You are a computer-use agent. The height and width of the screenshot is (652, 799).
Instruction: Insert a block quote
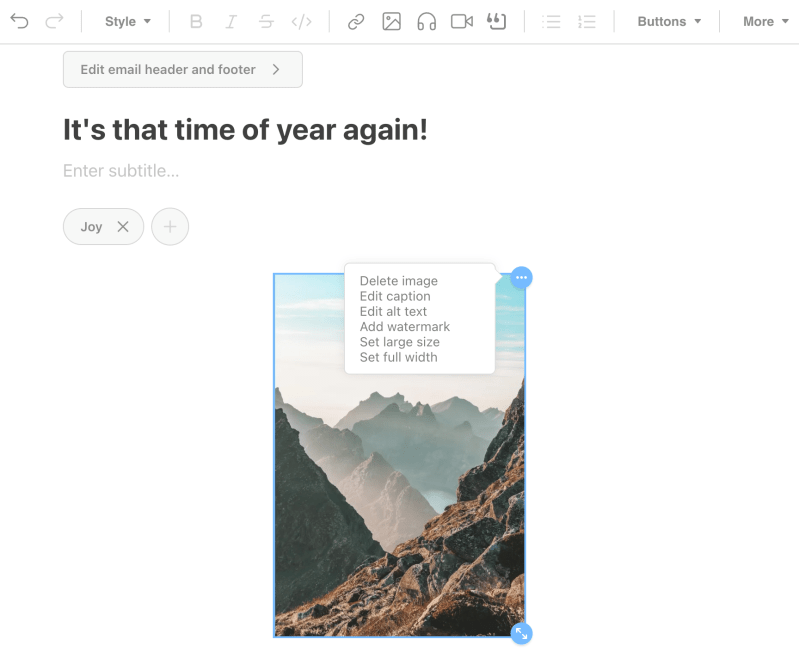497,21
